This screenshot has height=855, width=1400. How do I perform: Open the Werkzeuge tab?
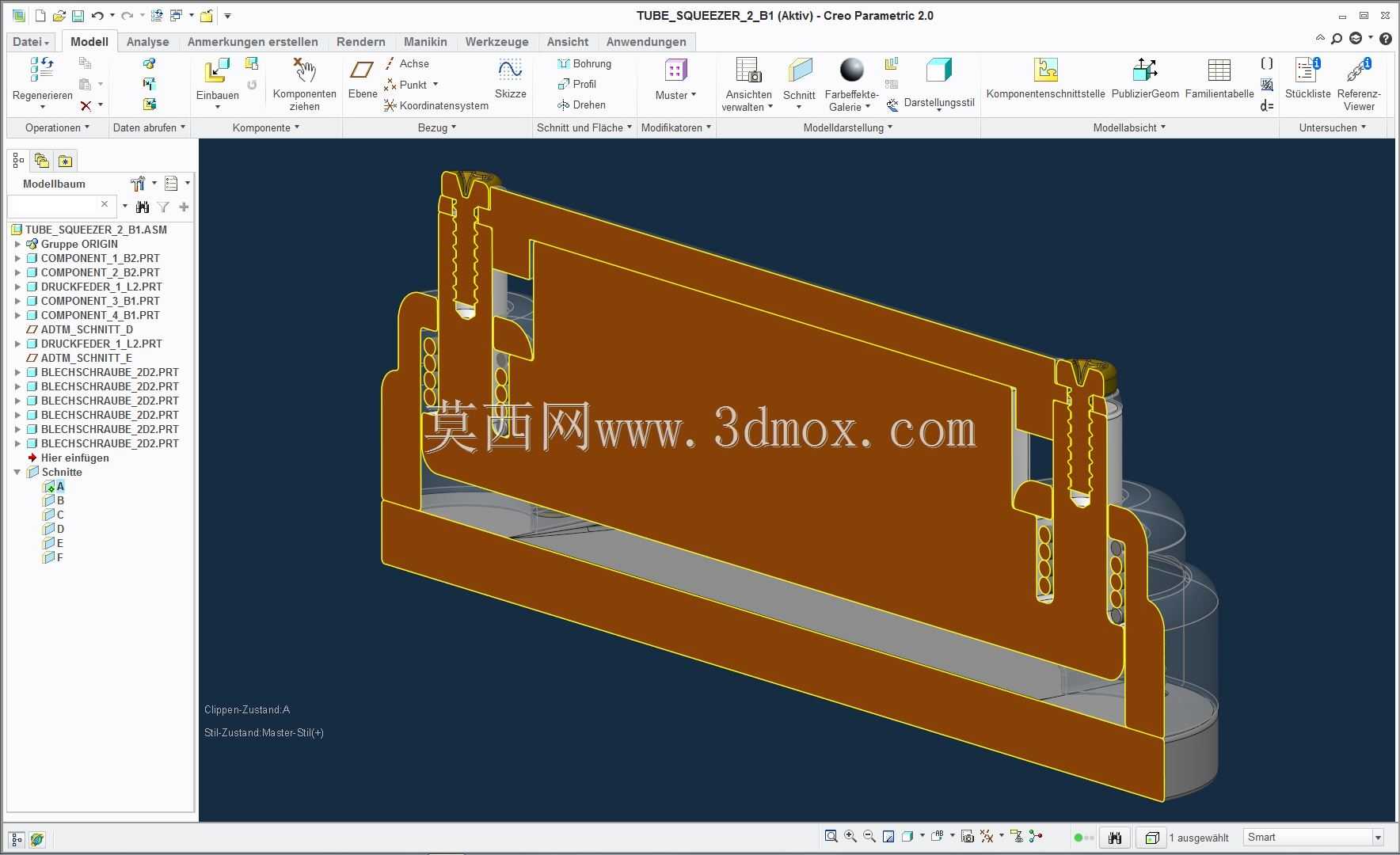(x=497, y=42)
